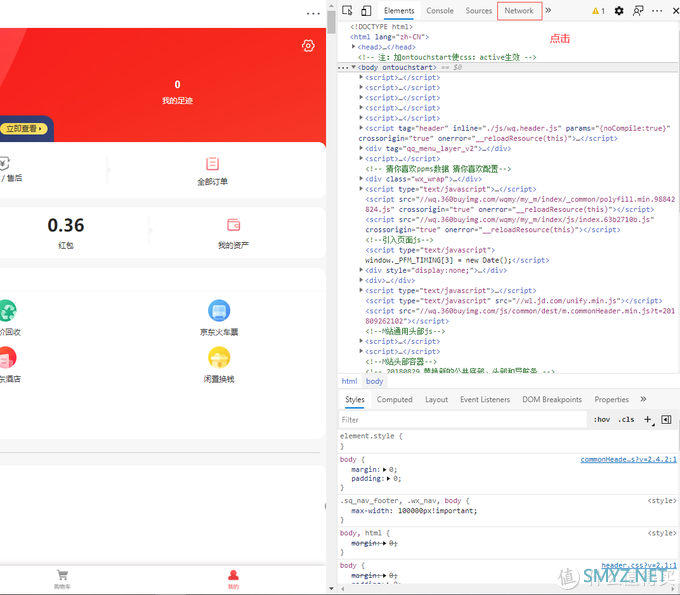Open 我的资产 wallet icon
680x595 pixels.
(x=233, y=225)
